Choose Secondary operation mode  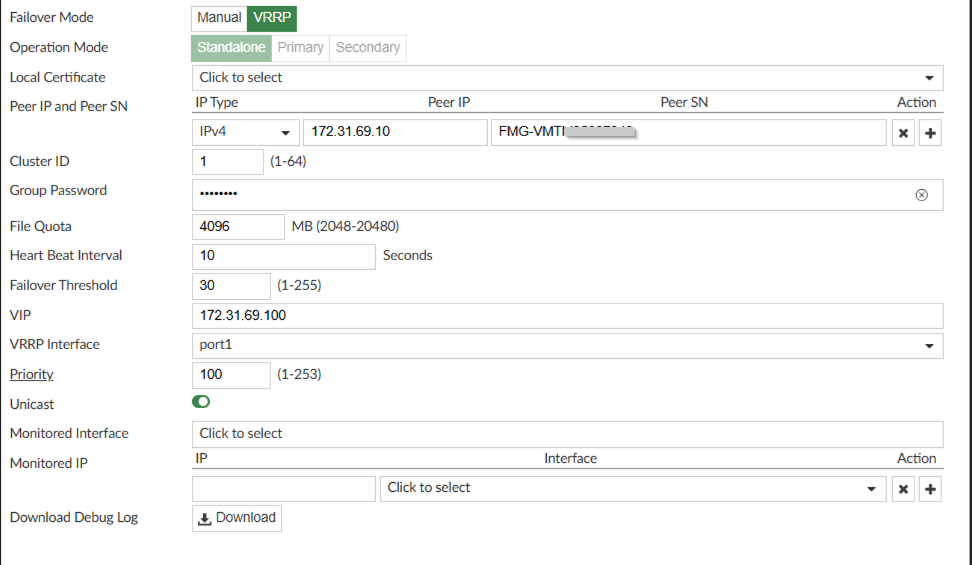(368, 48)
